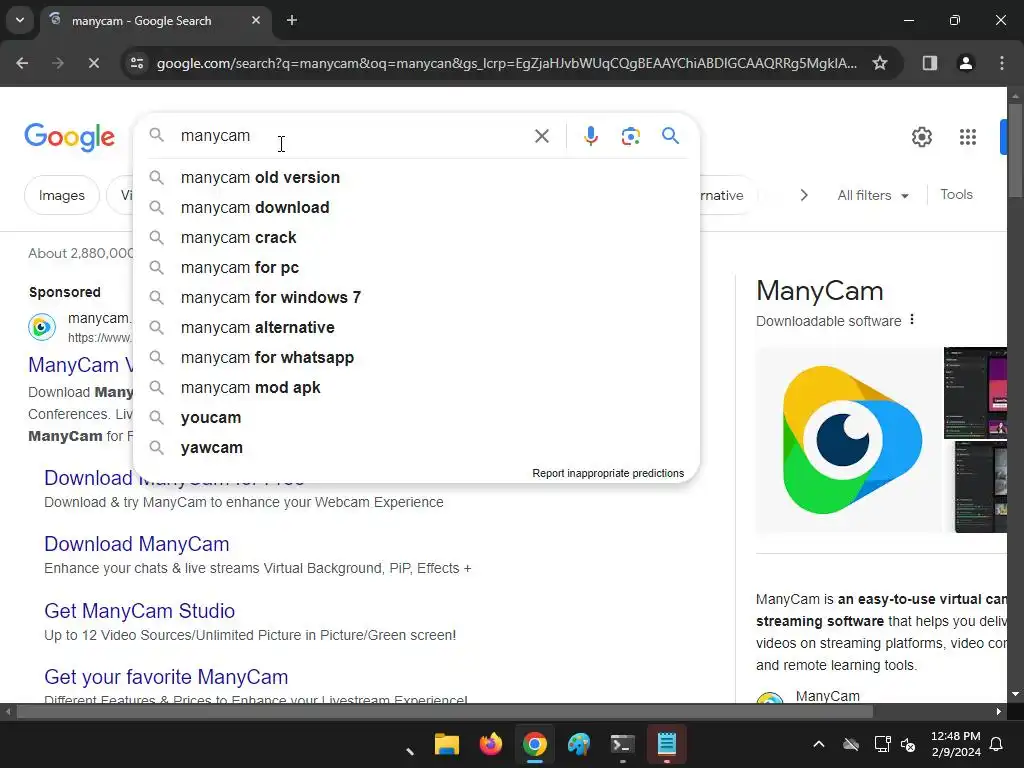Open the taskbar clock showing 12:48 PM

955,744
